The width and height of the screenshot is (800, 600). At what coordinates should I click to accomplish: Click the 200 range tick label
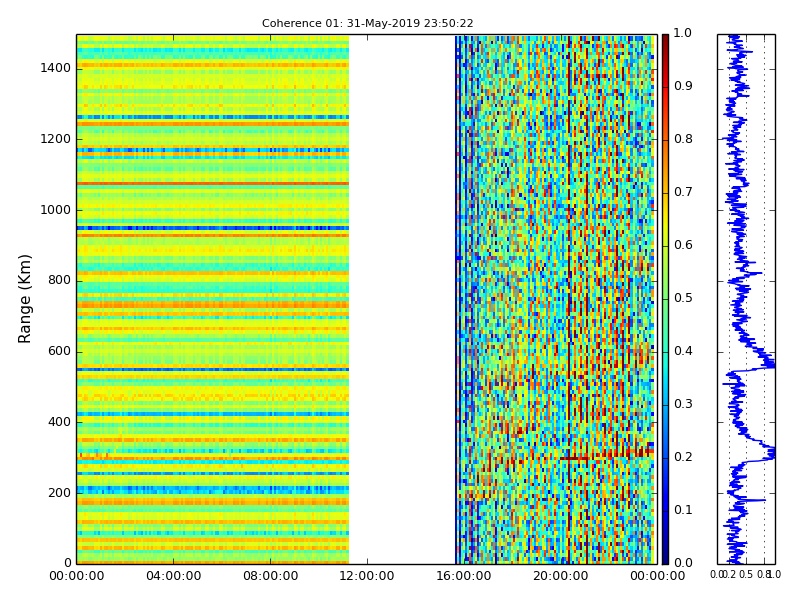click(59, 493)
